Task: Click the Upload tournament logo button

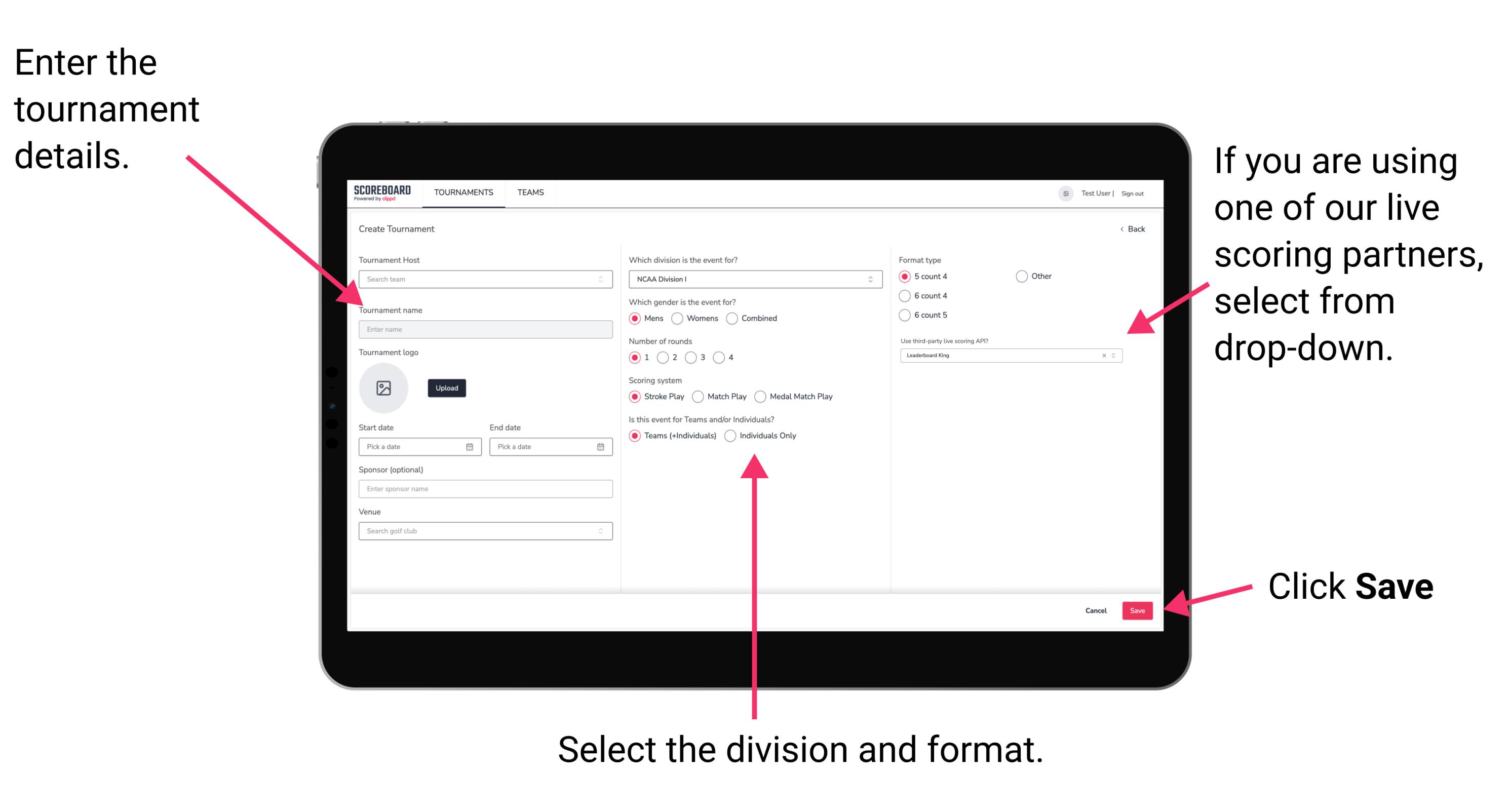Action: [446, 388]
